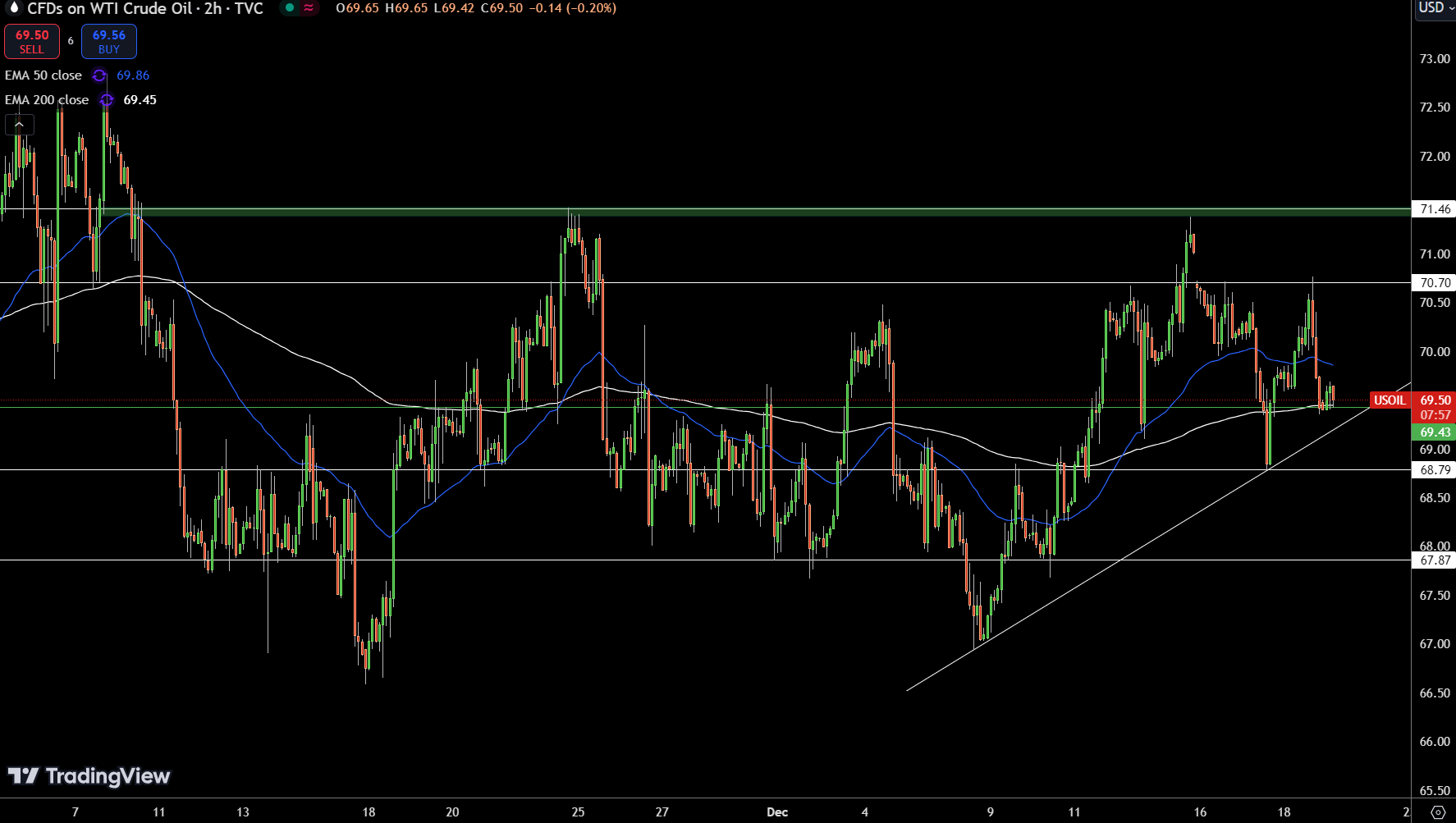Click the 73.00 price axis label
The height and width of the screenshot is (823, 1456).
point(1435,59)
